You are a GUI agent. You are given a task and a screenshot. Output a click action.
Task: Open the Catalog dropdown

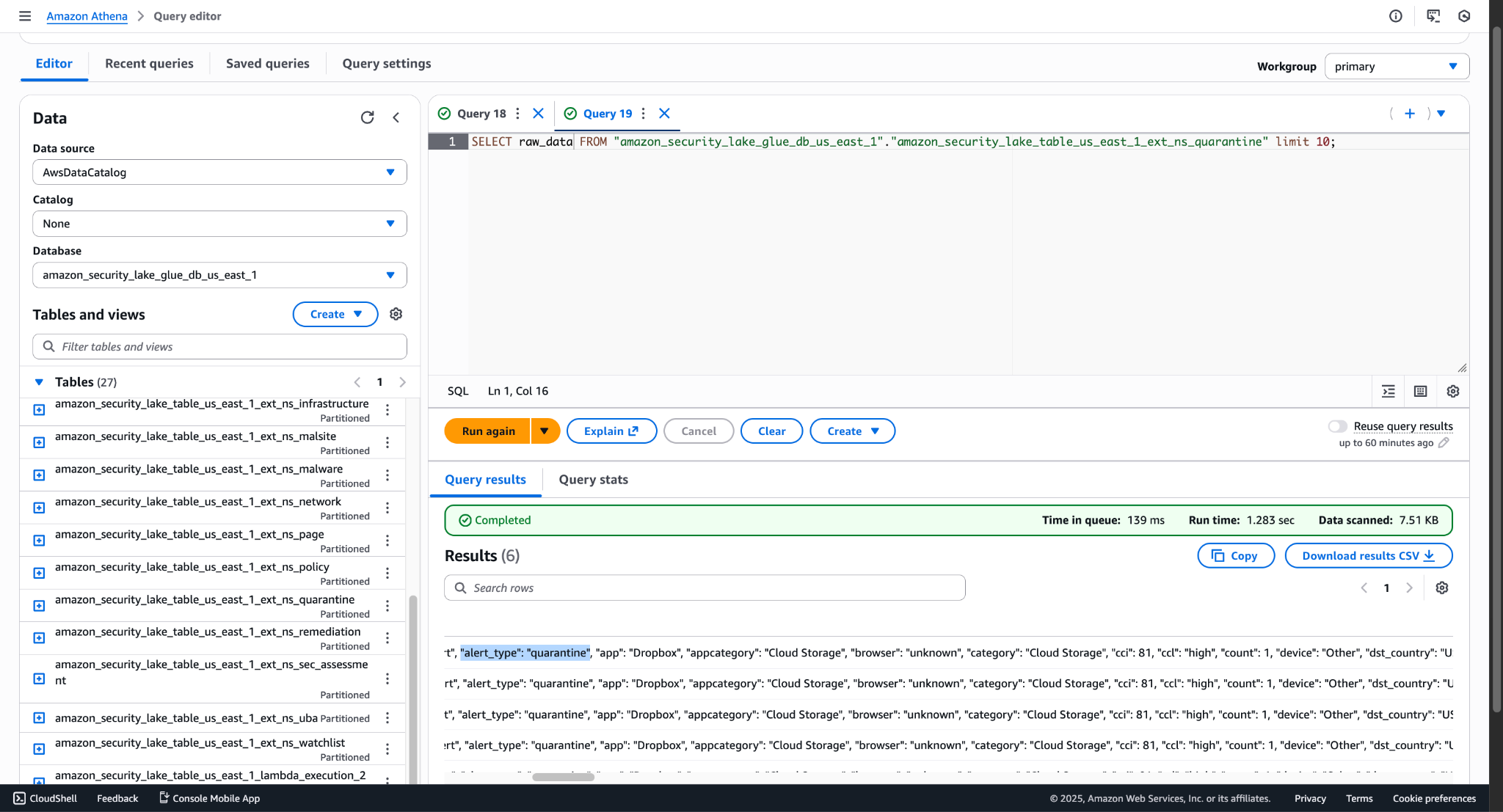tap(219, 224)
